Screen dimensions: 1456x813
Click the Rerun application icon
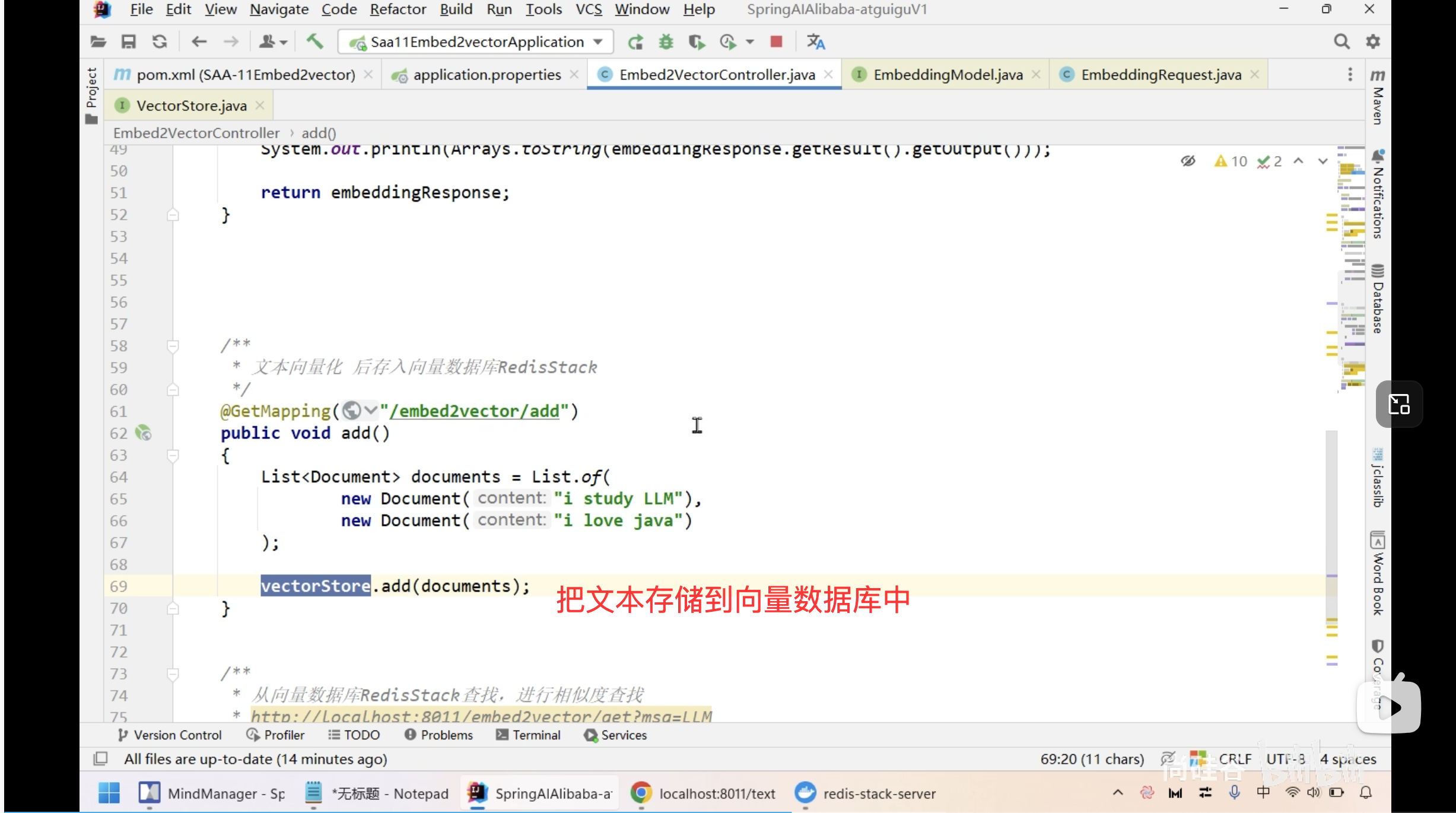tap(635, 42)
